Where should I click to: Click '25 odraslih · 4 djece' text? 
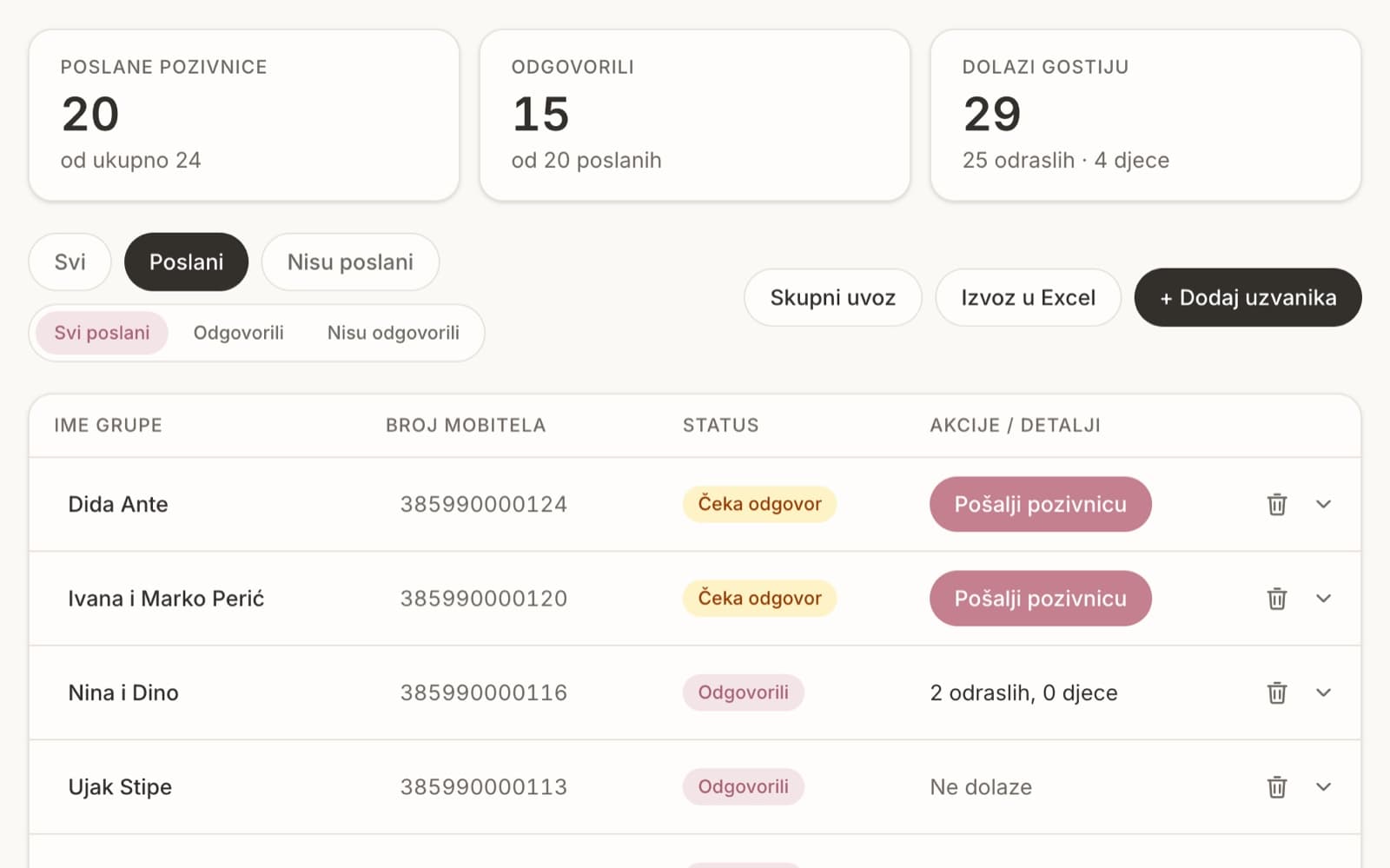[1065, 160]
